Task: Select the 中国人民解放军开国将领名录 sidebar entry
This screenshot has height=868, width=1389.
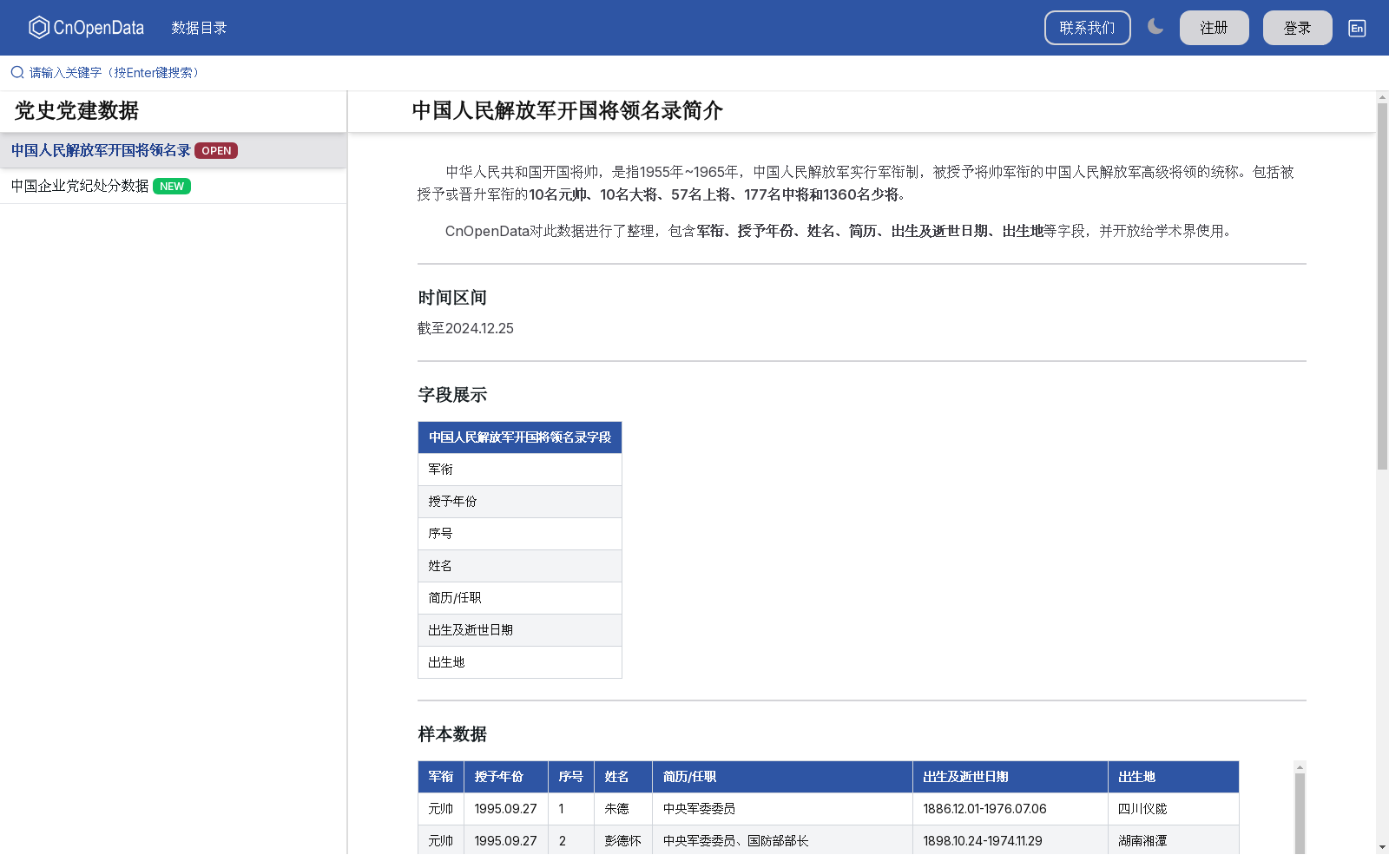Action: [x=100, y=149]
